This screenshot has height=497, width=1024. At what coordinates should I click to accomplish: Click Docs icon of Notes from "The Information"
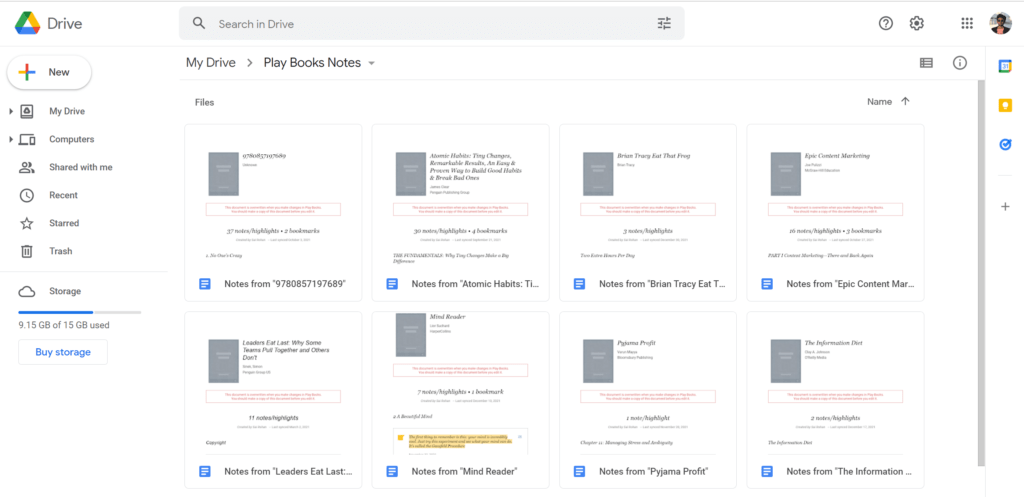(767, 472)
